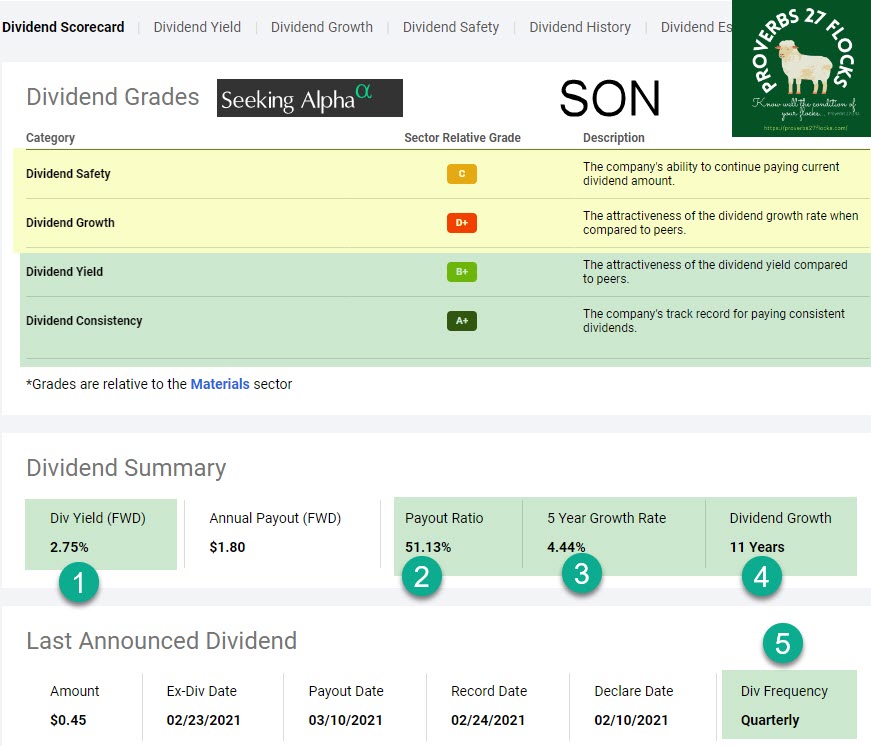Open the Dividend Safety tab
This screenshot has height=746, width=871.
pyautogui.click(x=450, y=27)
